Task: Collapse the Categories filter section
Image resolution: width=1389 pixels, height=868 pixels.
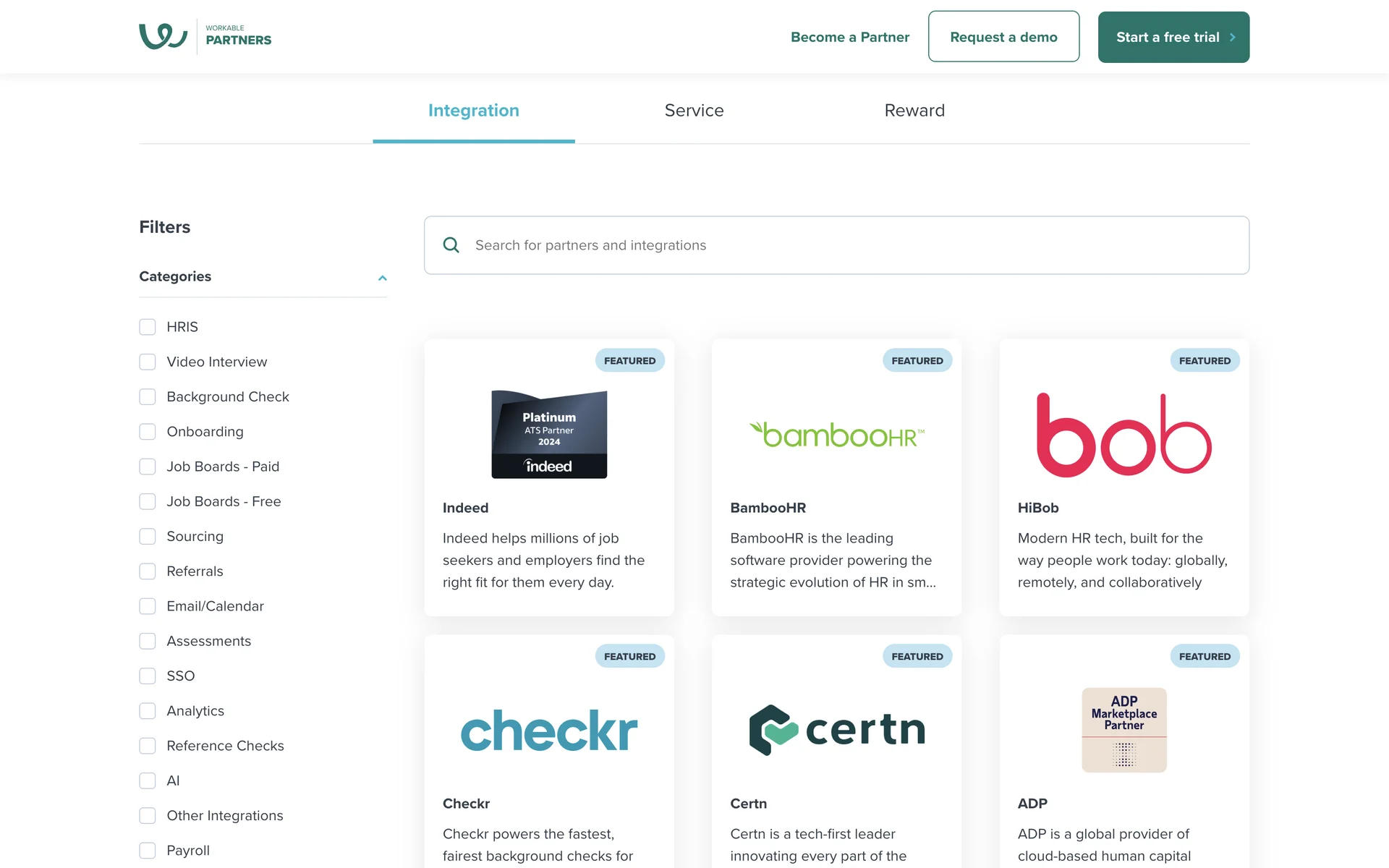Action: coord(382,278)
